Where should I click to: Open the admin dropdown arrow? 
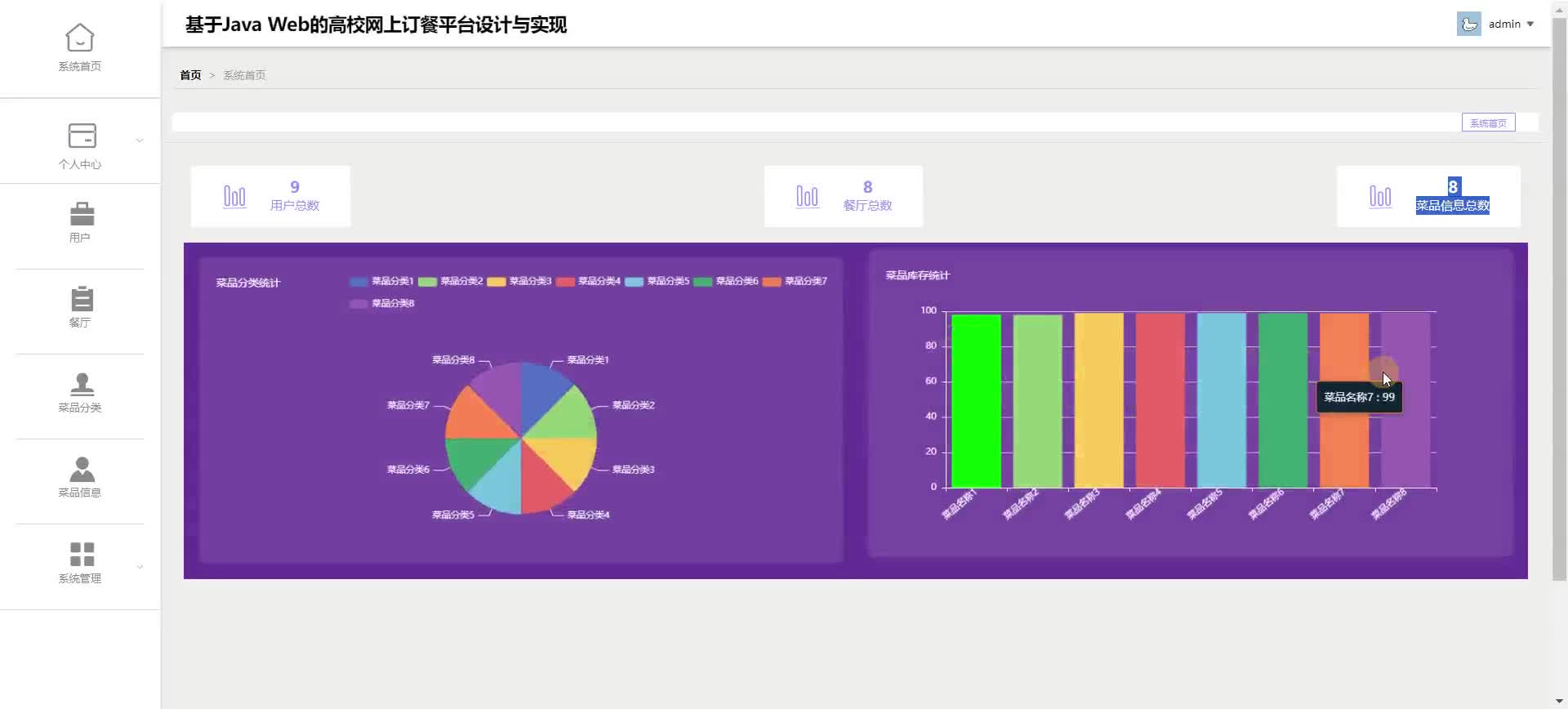coord(1530,25)
